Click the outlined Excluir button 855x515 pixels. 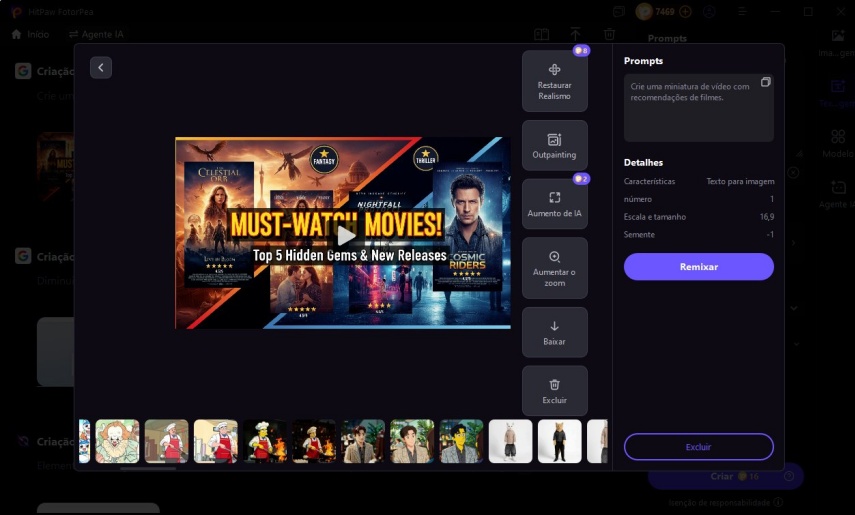pyautogui.click(x=699, y=447)
